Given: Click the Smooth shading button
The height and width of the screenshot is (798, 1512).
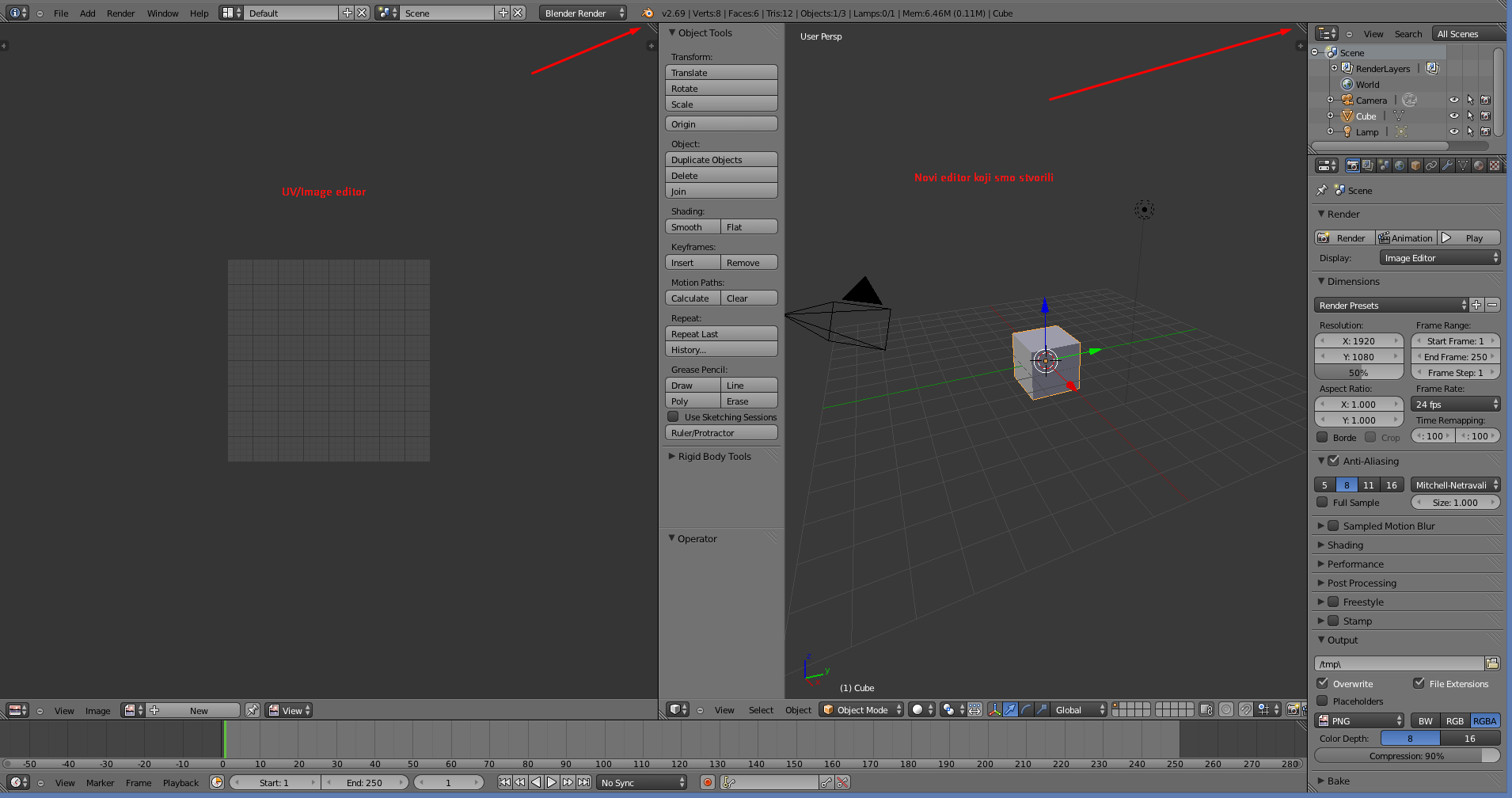Looking at the screenshot, I should pyautogui.click(x=693, y=226).
